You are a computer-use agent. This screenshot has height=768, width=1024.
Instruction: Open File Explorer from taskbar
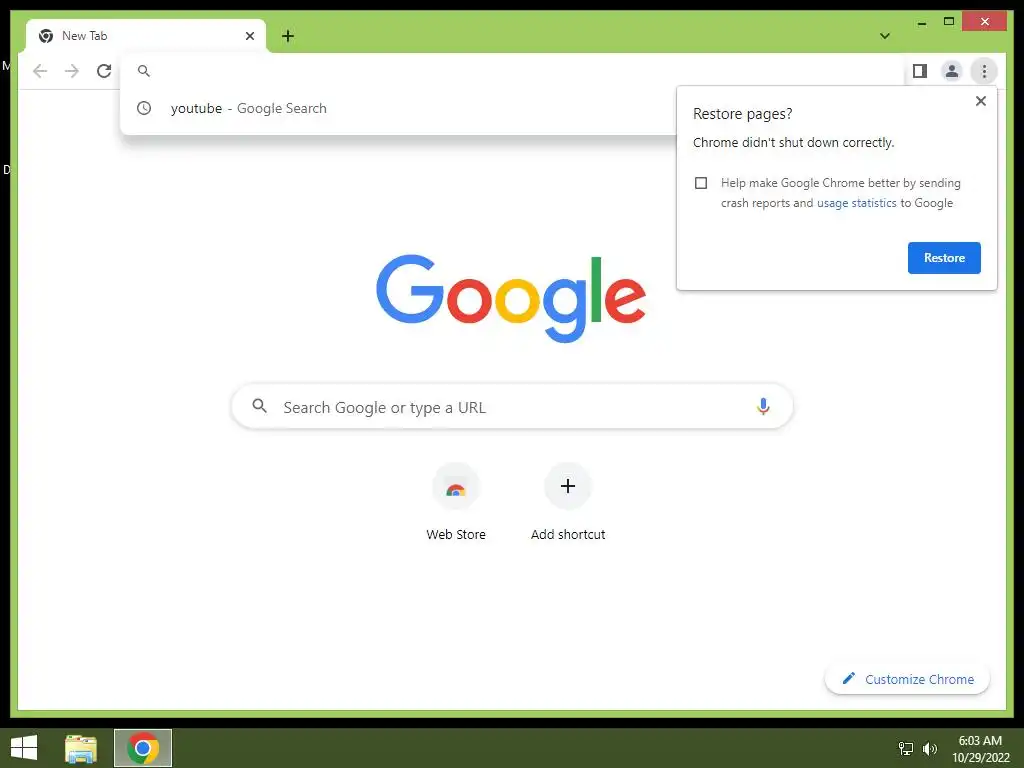click(x=81, y=748)
